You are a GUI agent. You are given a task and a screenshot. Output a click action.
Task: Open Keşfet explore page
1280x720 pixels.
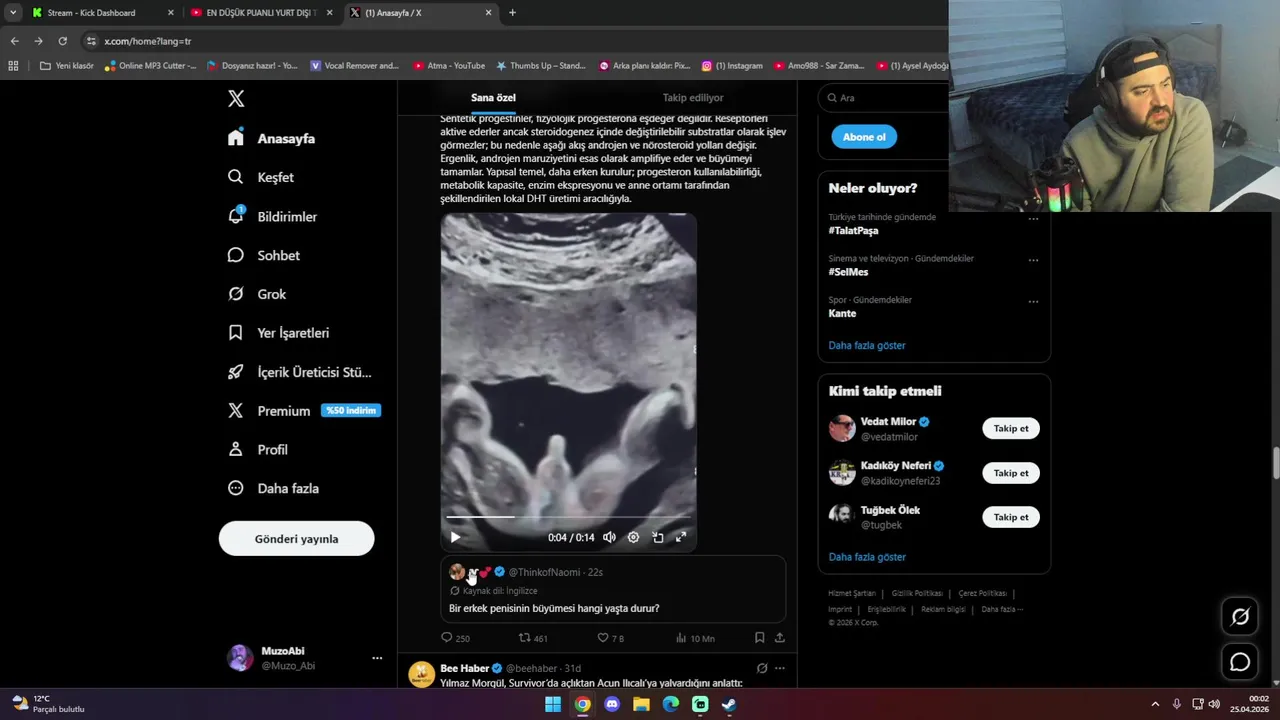tap(261, 177)
